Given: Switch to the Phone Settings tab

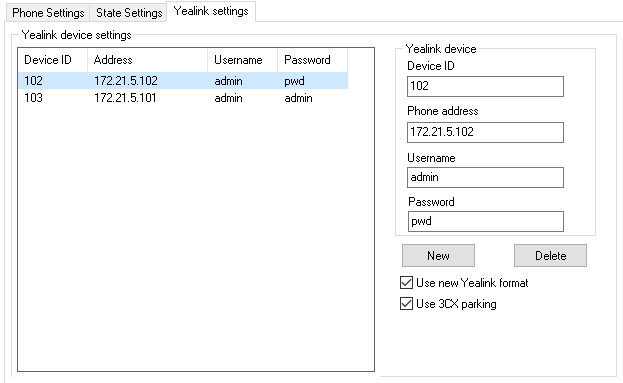Looking at the screenshot, I should (x=48, y=13).
